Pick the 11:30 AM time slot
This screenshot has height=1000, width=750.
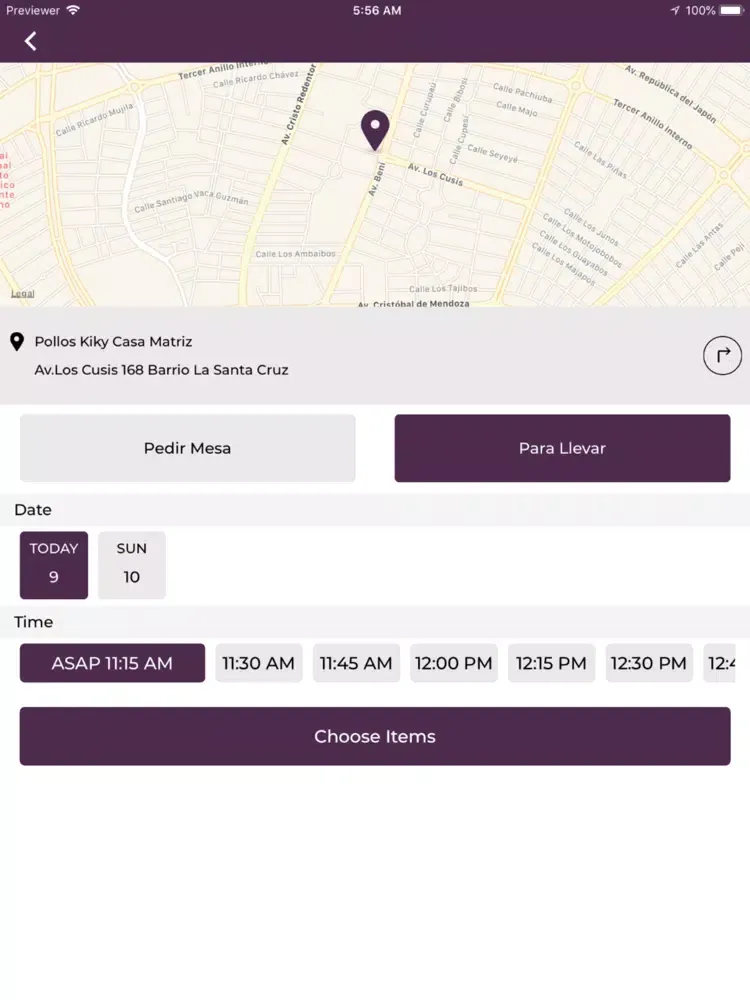(258, 663)
